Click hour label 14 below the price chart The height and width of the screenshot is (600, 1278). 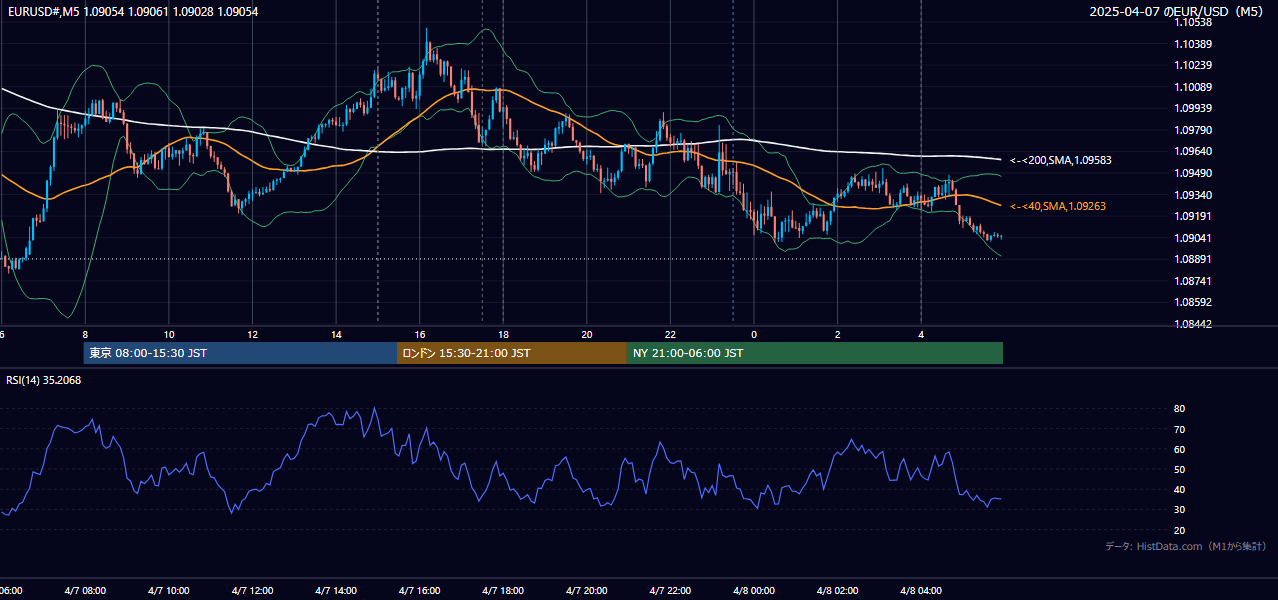(x=336, y=334)
